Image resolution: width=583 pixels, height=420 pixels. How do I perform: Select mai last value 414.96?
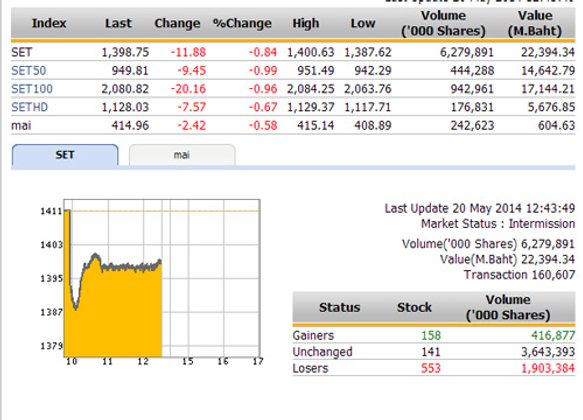point(130,125)
